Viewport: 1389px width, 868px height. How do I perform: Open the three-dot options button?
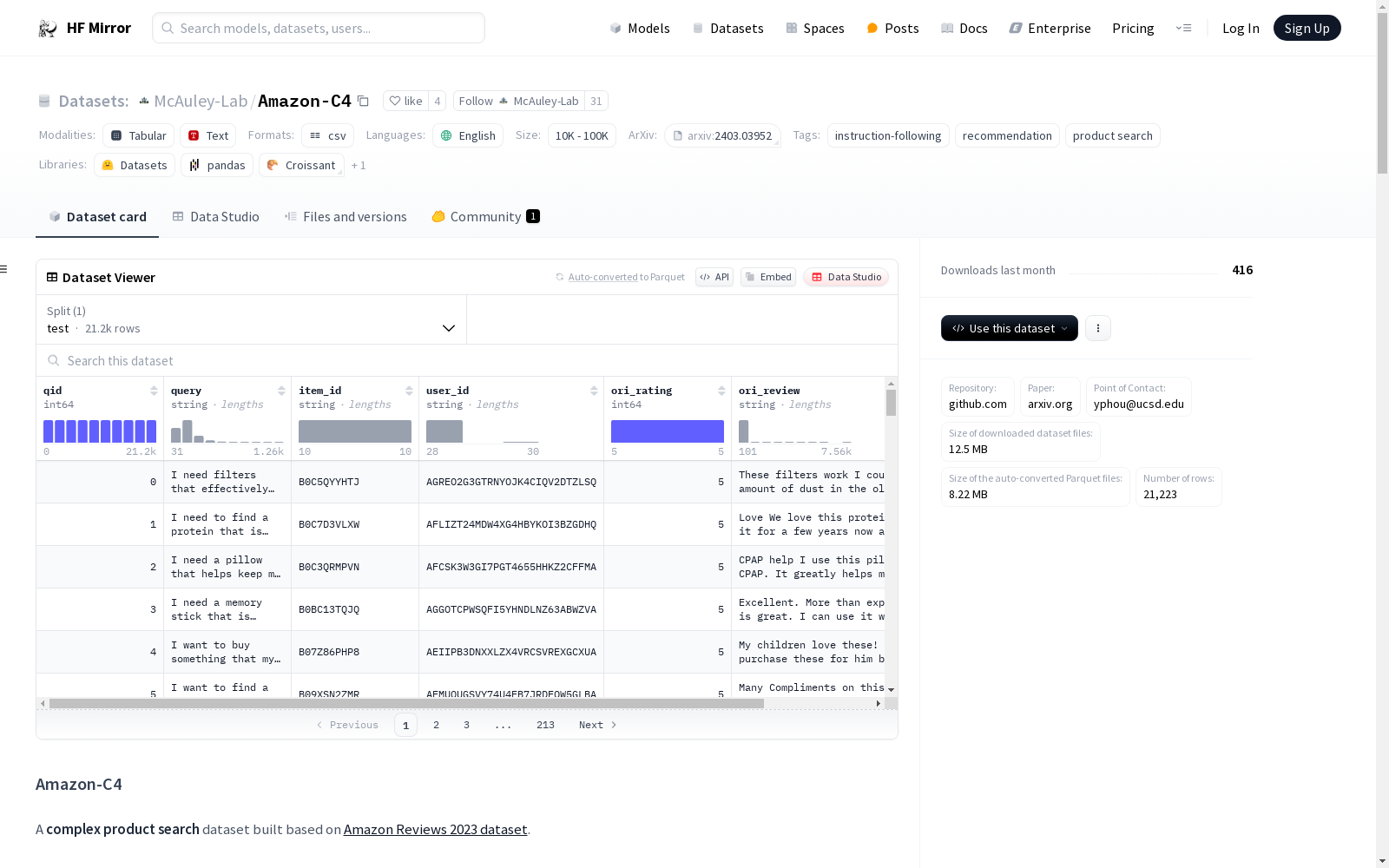pos(1098,328)
